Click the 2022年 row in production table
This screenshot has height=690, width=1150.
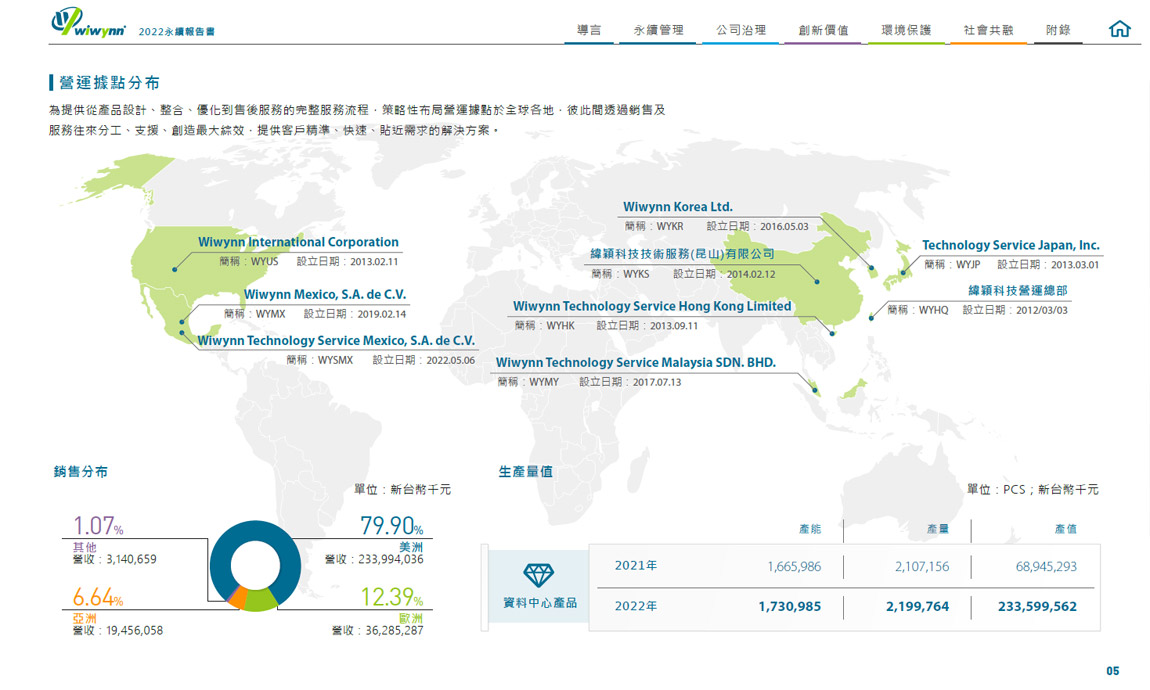coord(845,606)
